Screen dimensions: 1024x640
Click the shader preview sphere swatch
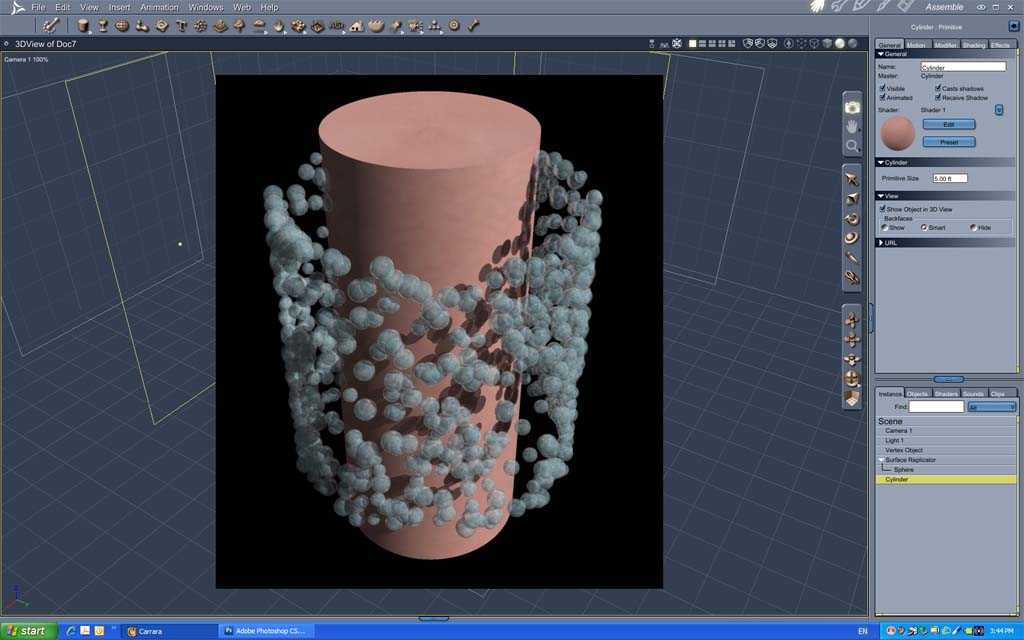tap(898, 133)
